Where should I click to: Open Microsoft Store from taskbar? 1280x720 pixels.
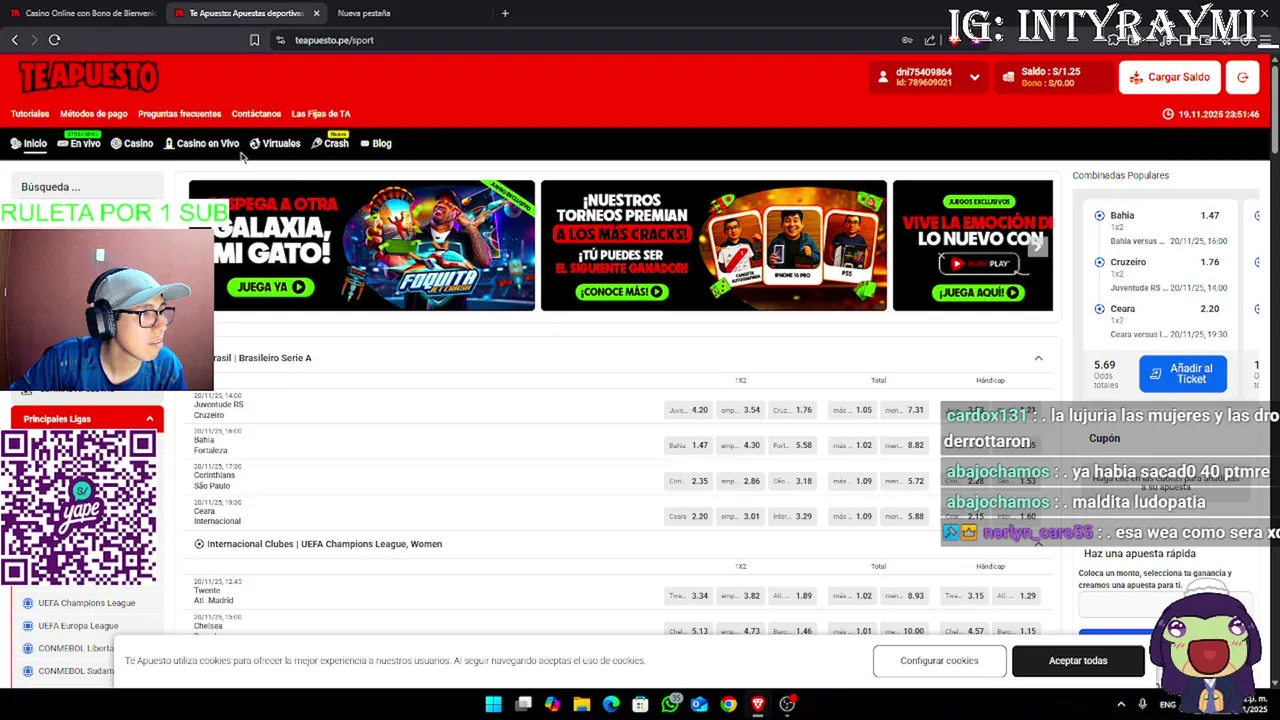[x=641, y=704]
